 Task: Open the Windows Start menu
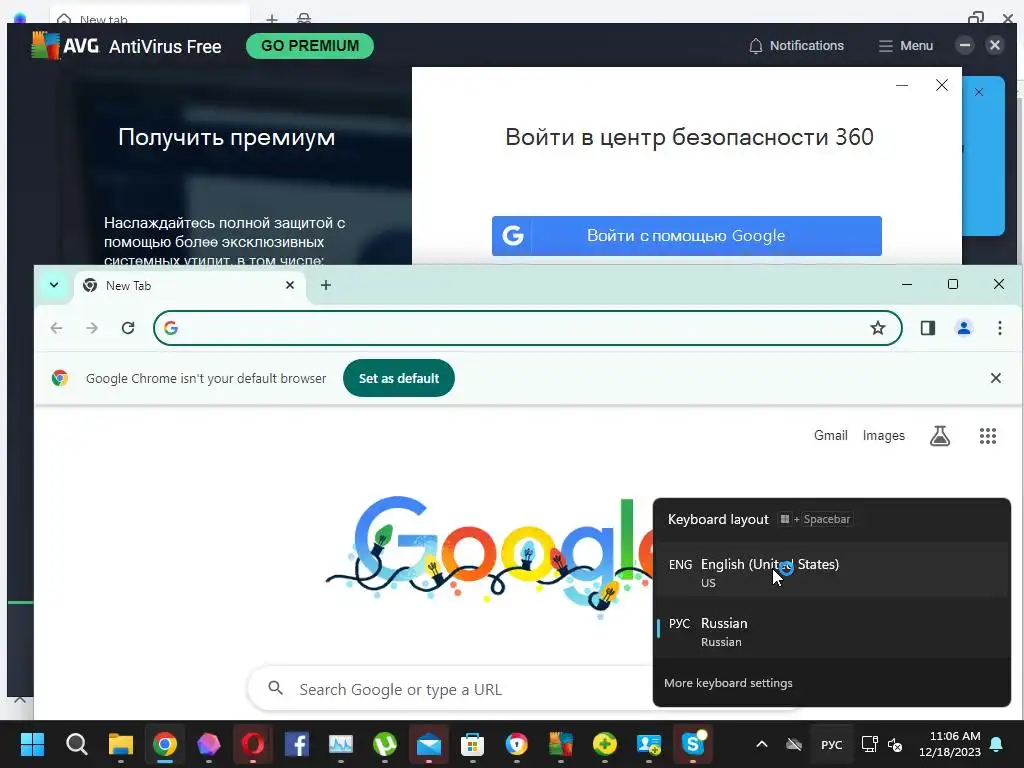[x=32, y=744]
